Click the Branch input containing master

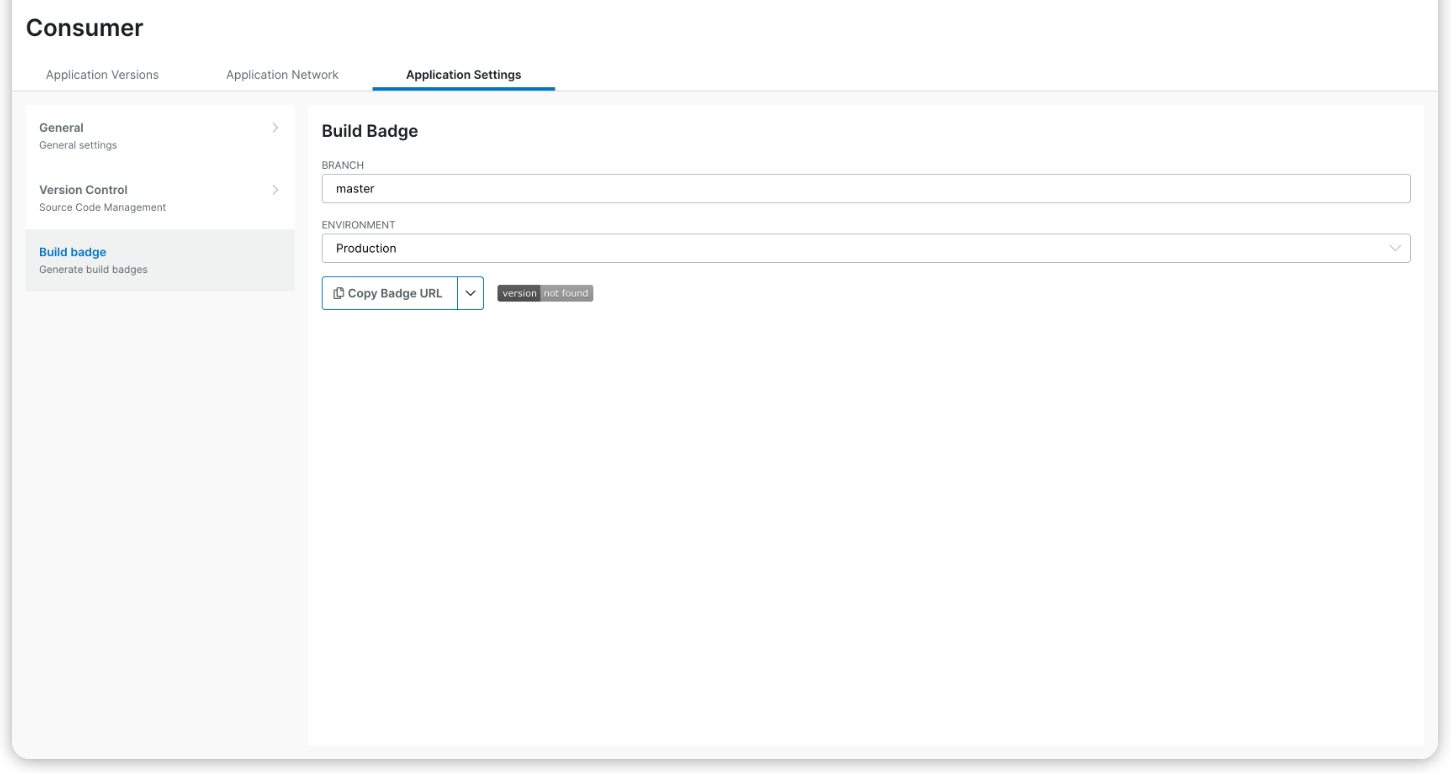[x=865, y=188]
